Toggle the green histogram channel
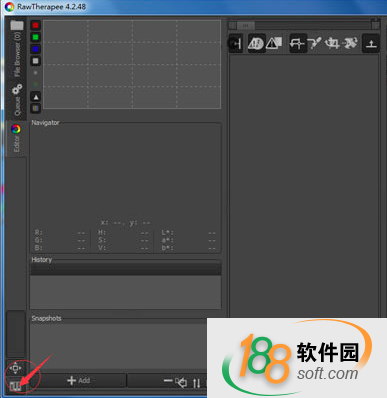Image resolution: width=387 pixels, height=398 pixels. [35, 37]
